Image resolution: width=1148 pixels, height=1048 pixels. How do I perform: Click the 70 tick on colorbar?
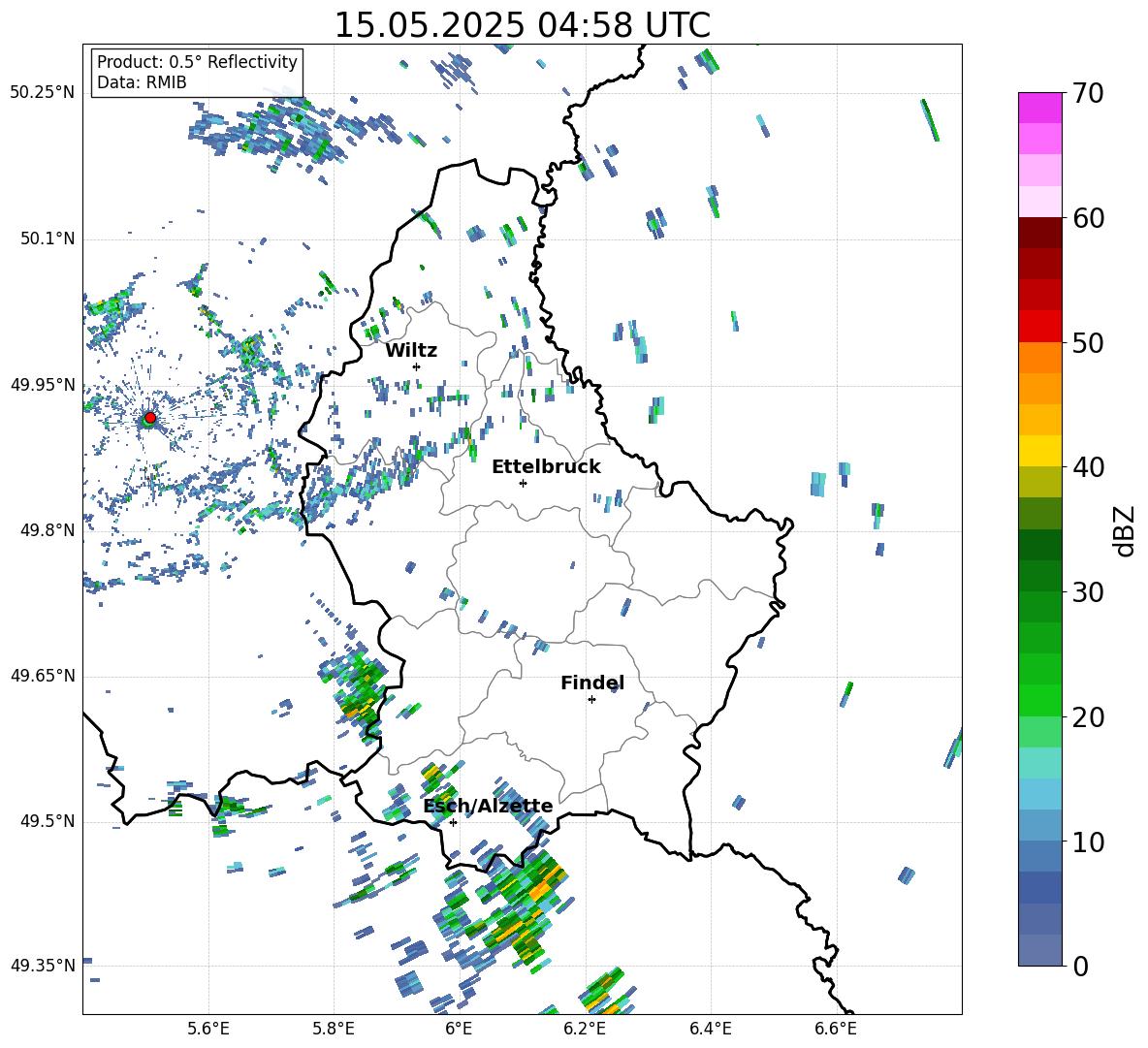point(1088,93)
